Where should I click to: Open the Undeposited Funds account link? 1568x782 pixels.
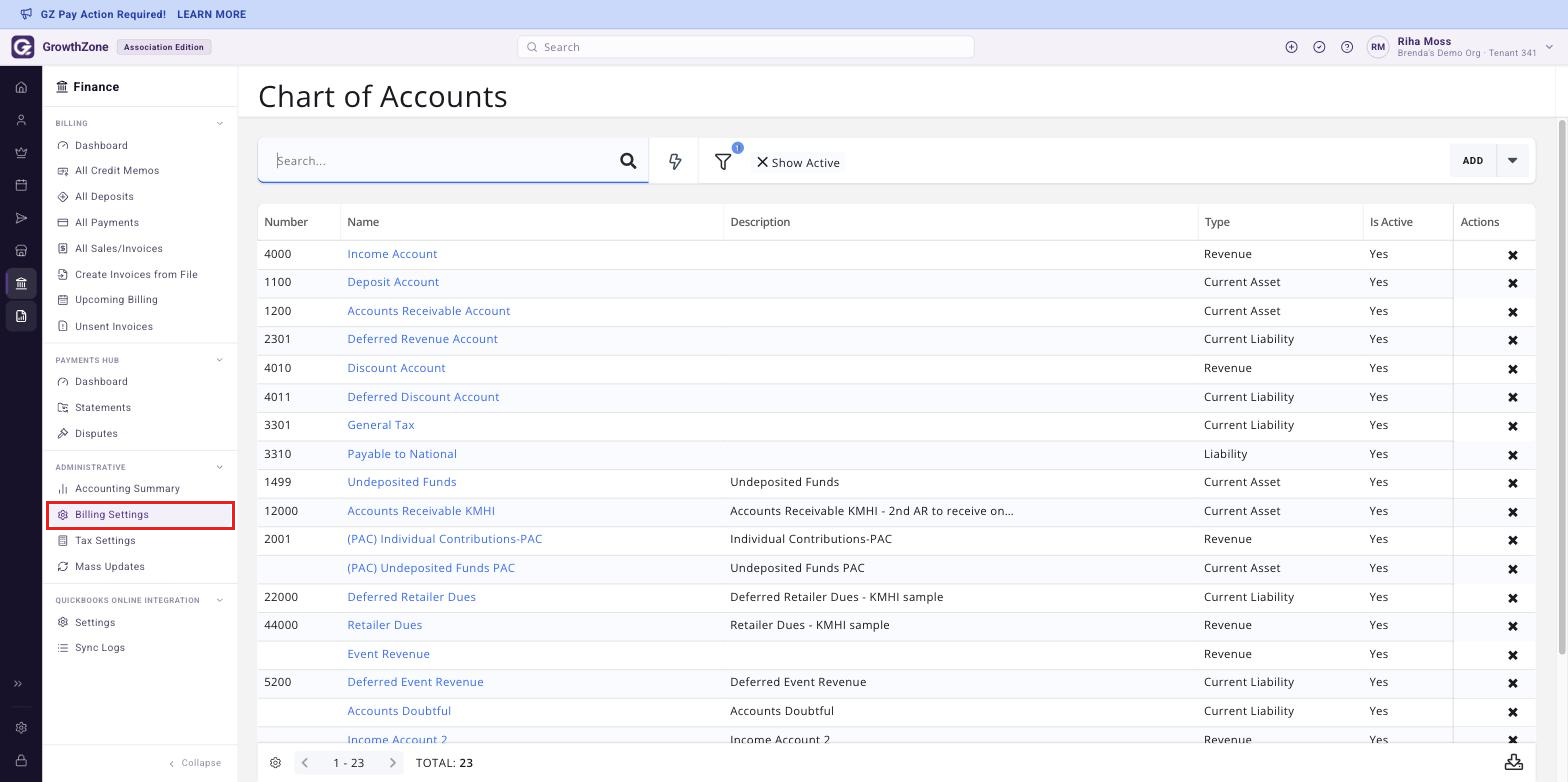(401, 482)
